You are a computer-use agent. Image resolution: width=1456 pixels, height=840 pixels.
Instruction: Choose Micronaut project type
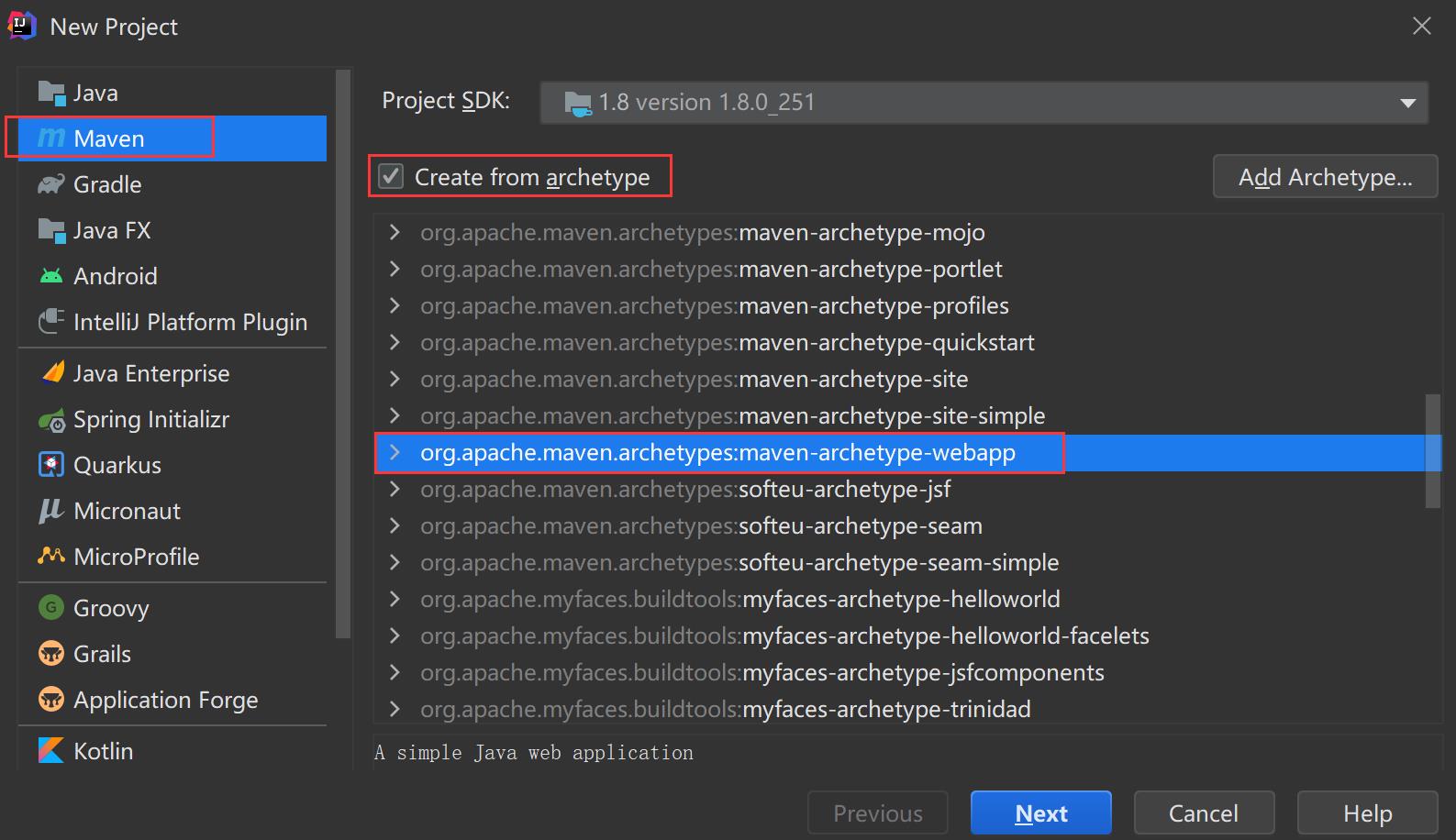[x=172, y=511]
